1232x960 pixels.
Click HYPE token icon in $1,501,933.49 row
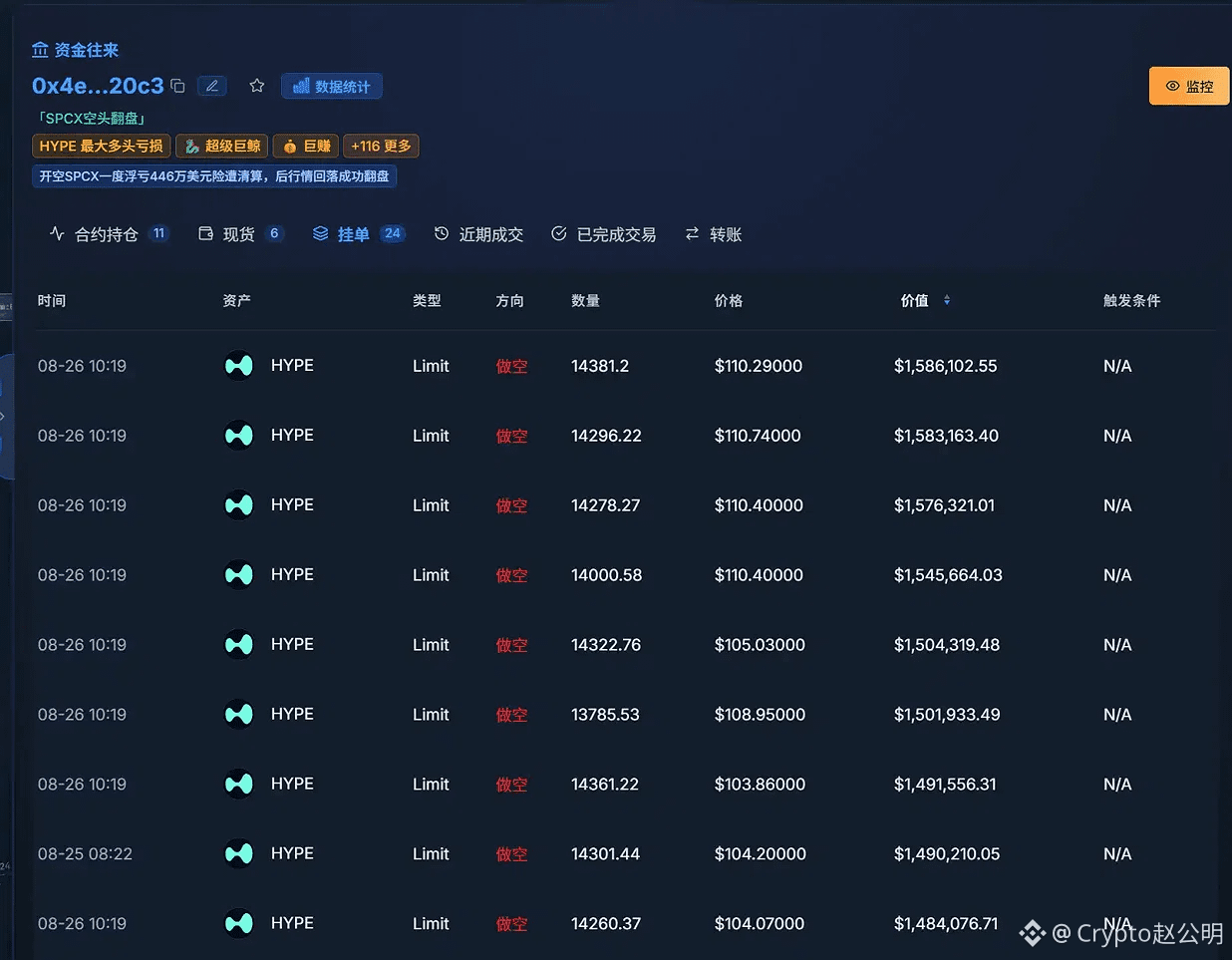coord(239,715)
